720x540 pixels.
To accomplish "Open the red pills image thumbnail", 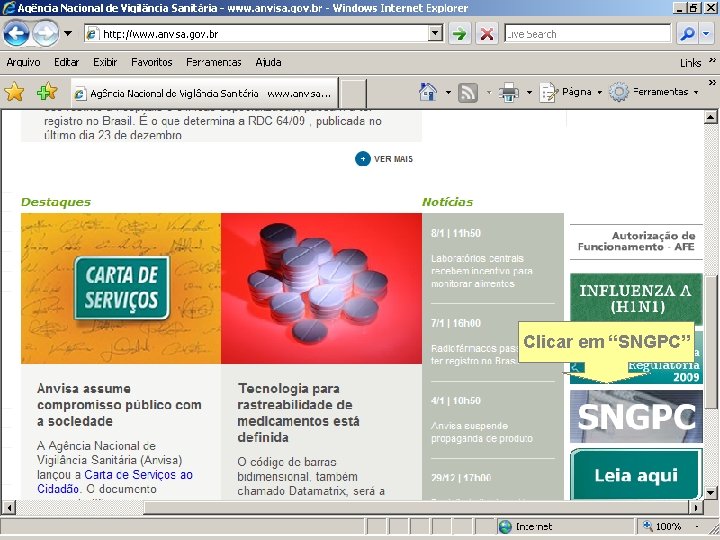I will (321, 288).
